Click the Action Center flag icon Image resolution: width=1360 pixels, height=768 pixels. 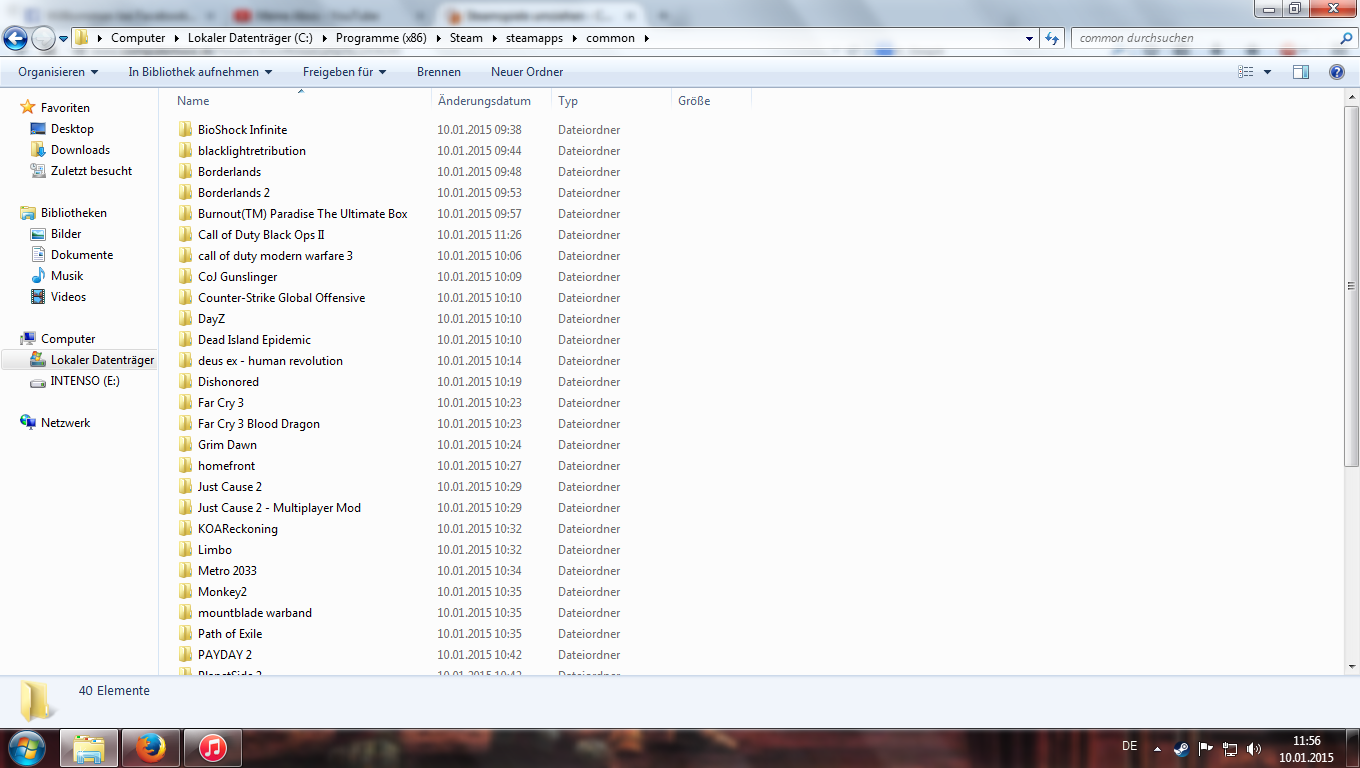point(1206,748)
